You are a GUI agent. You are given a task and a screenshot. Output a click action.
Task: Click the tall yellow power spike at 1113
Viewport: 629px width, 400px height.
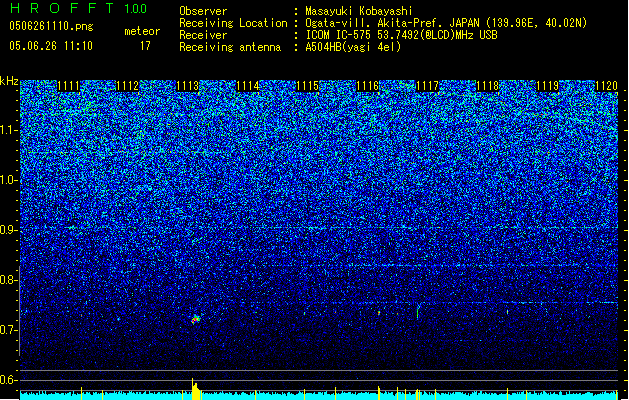click(x=195, y=389)
